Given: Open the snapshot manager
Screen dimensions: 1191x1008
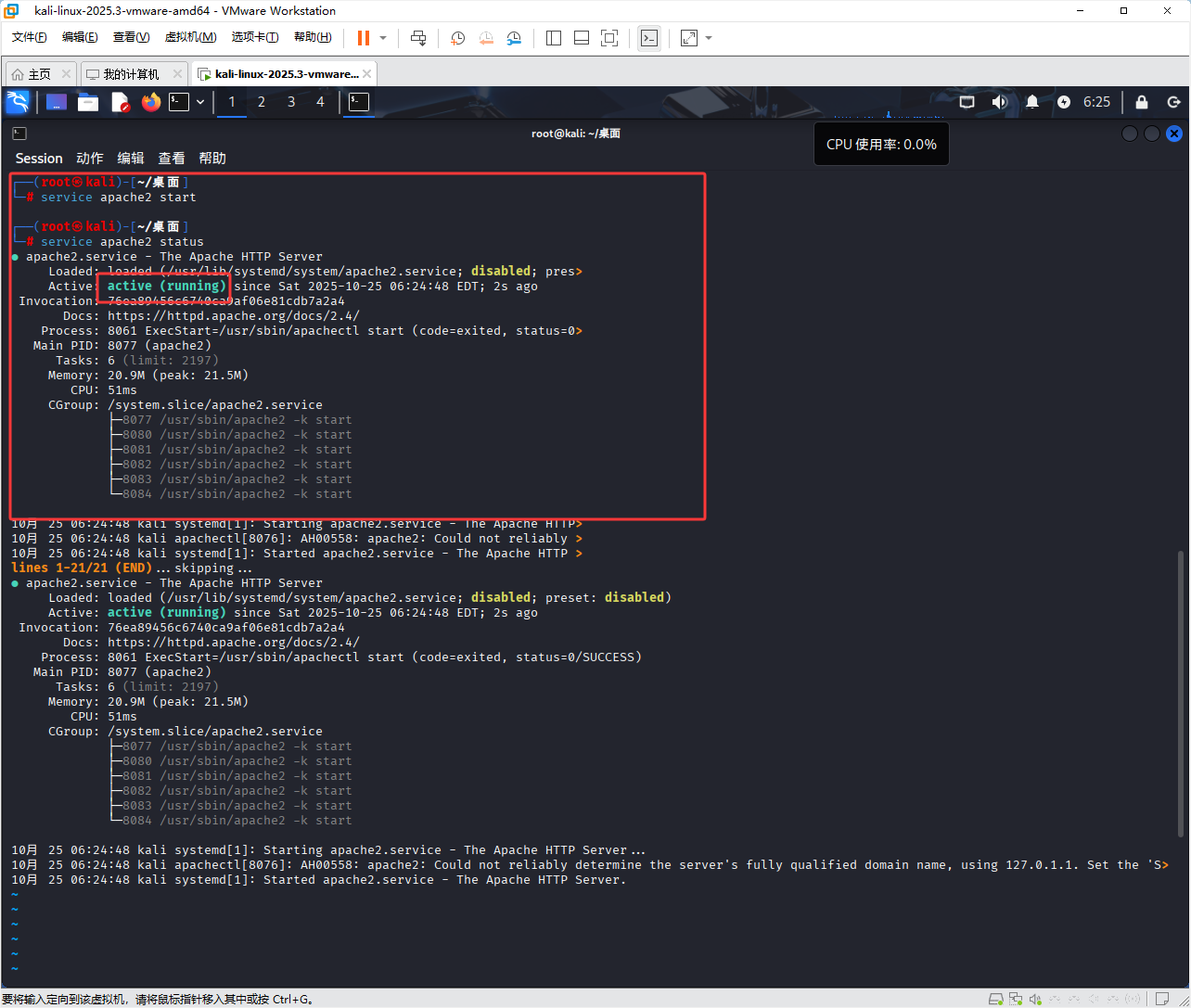Looking at the screenshot, I should coord(514,38).
